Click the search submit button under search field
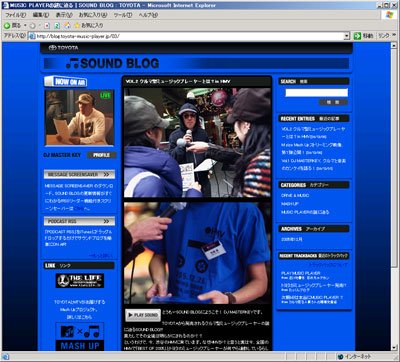 (x=333, y=102)
